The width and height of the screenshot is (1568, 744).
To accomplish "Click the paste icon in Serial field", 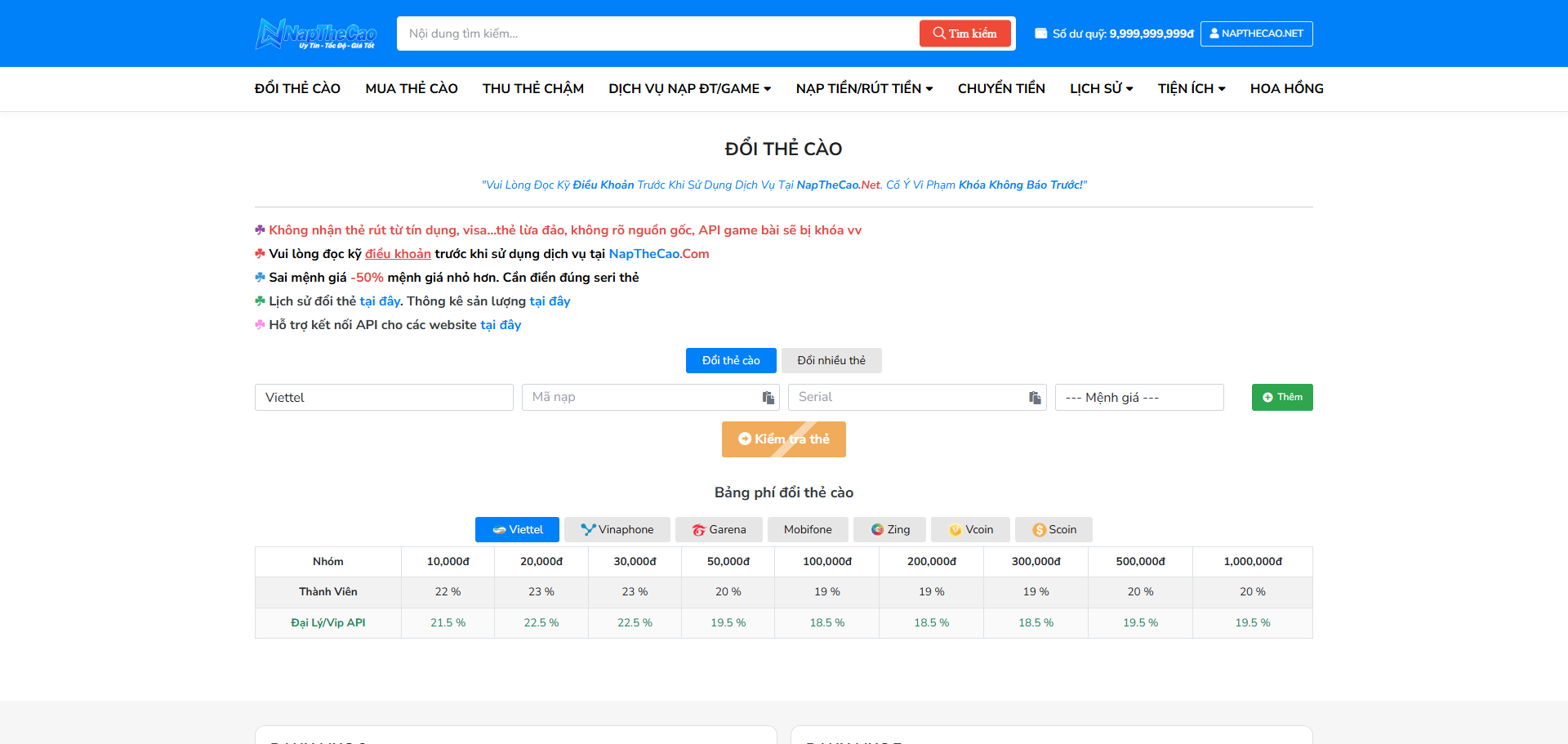I will pos(1035,398).
